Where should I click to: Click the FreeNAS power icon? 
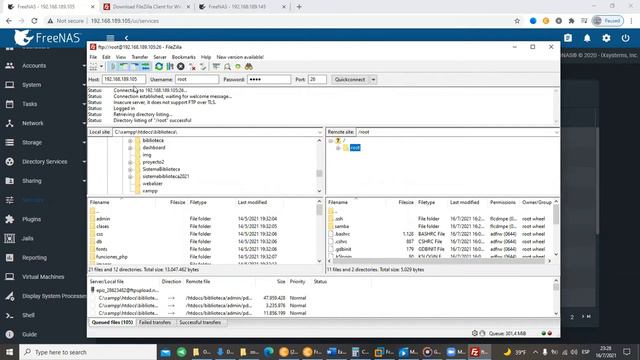[625, 38]
